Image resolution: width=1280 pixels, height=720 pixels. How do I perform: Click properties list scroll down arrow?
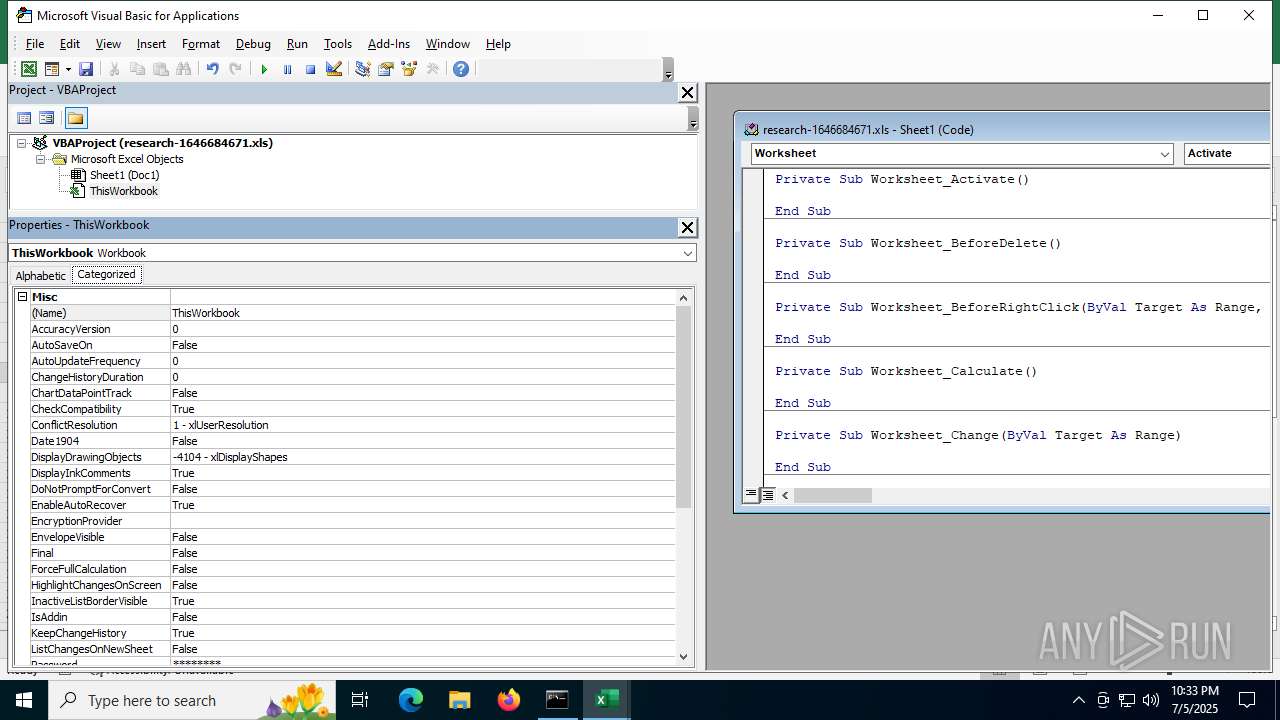pyautogui.click(x=684, y=656)
